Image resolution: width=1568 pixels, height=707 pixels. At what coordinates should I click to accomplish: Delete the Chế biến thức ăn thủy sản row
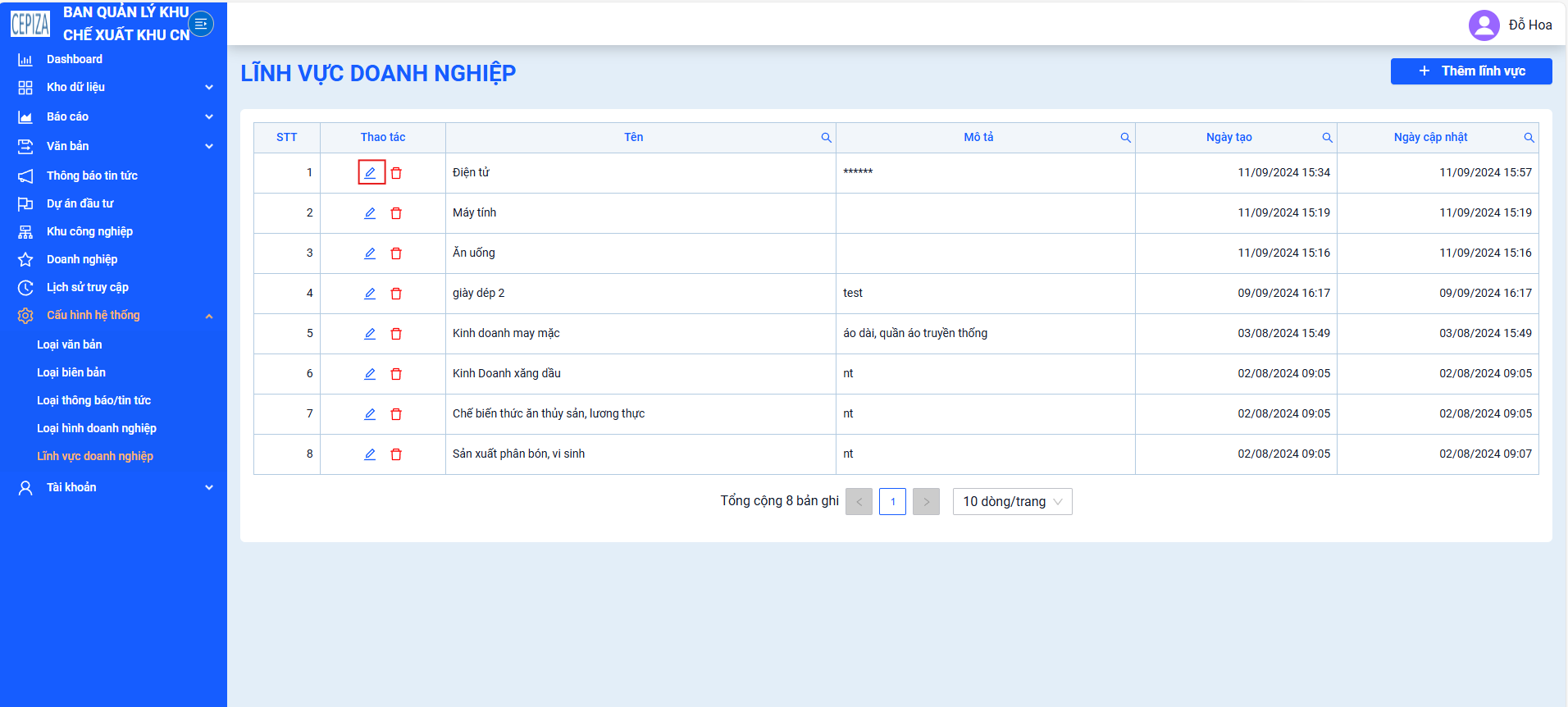[x=396, y=414]
